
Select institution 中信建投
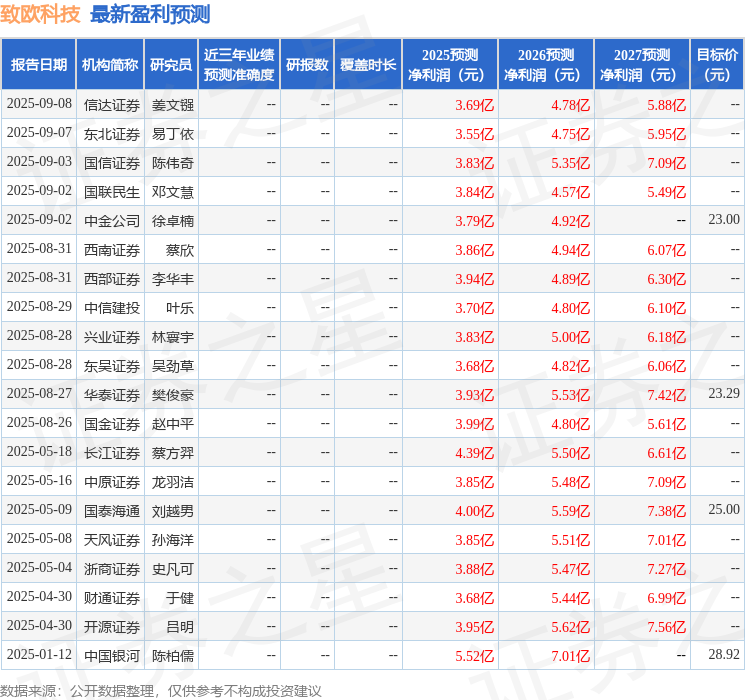tap(112, 308)
